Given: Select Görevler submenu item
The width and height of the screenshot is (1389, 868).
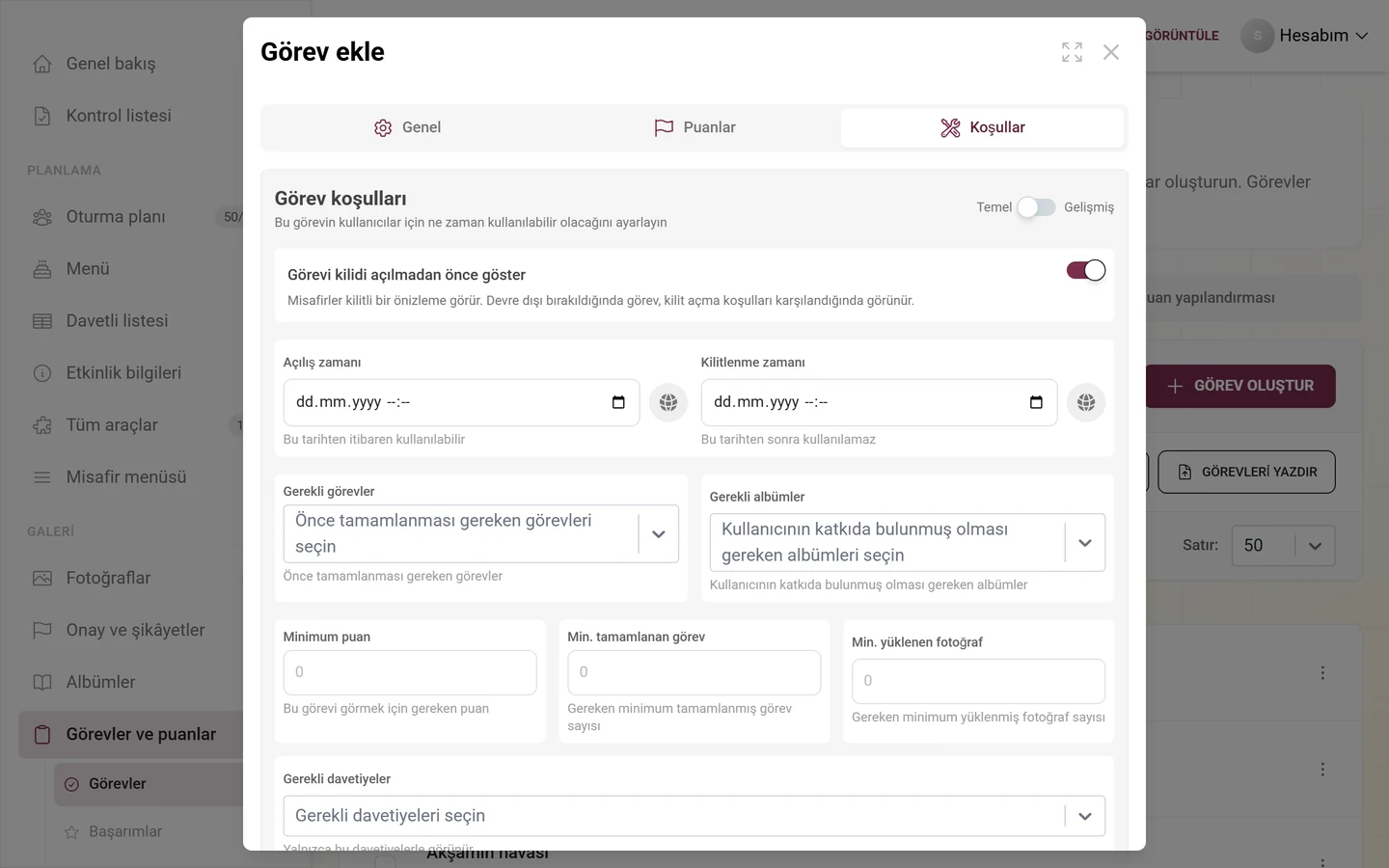Looking at the screenshot, I should point(149,784).
